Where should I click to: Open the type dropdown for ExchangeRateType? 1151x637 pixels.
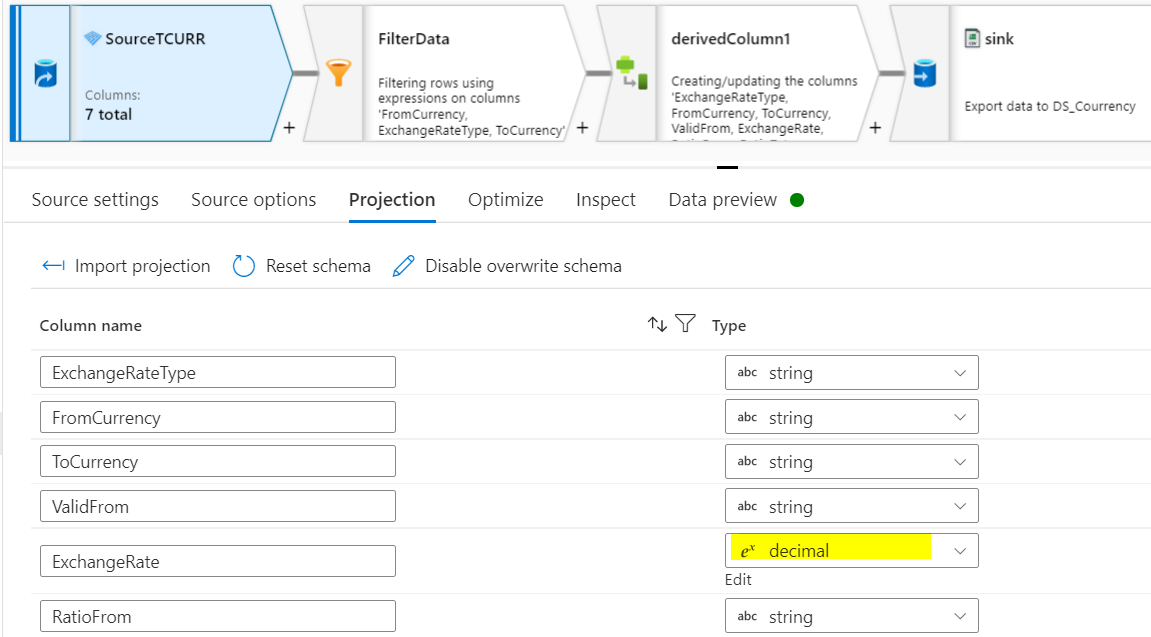pyautogui.click(x=852, y=373)
